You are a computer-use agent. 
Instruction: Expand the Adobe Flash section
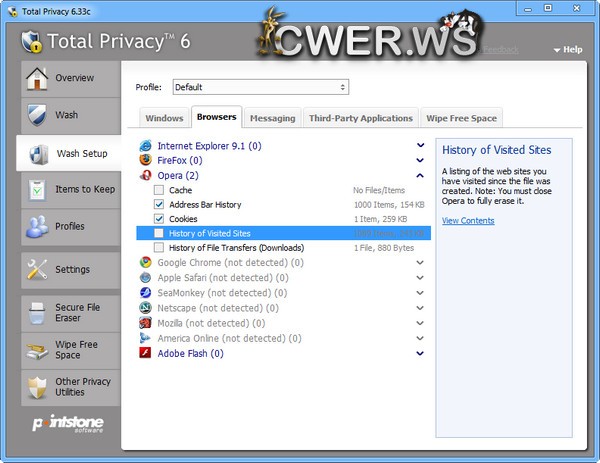[420, 353]
